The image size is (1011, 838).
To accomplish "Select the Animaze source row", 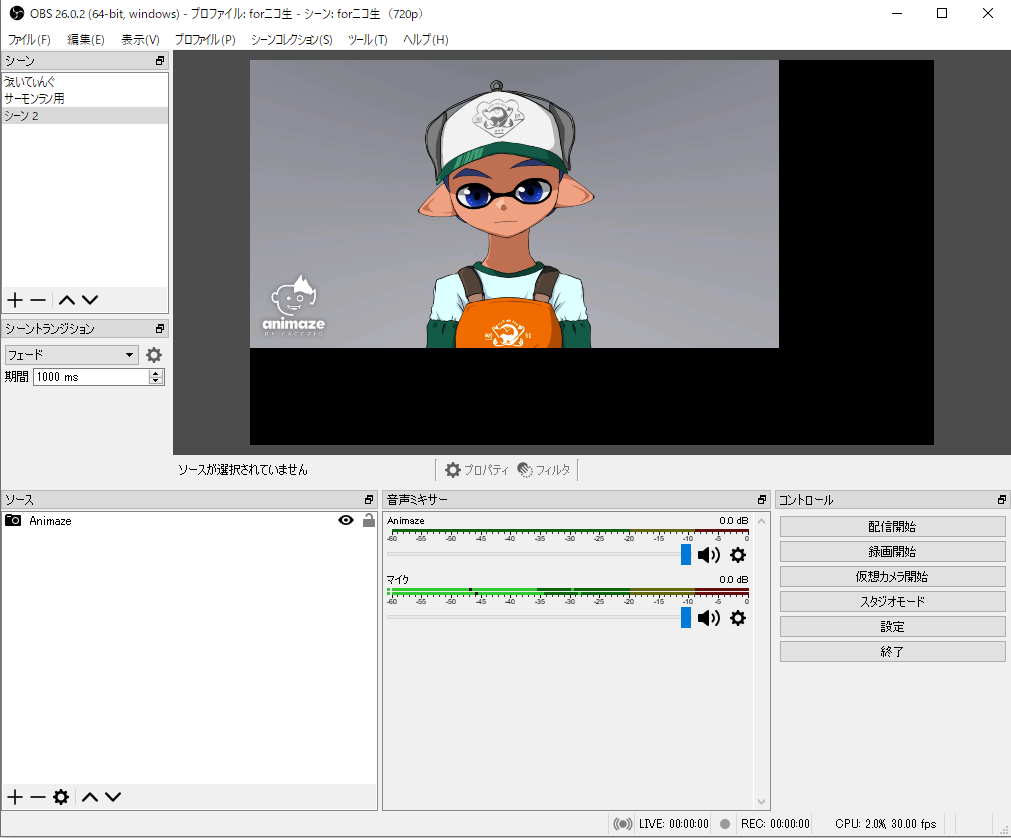I will pos(189,520).
